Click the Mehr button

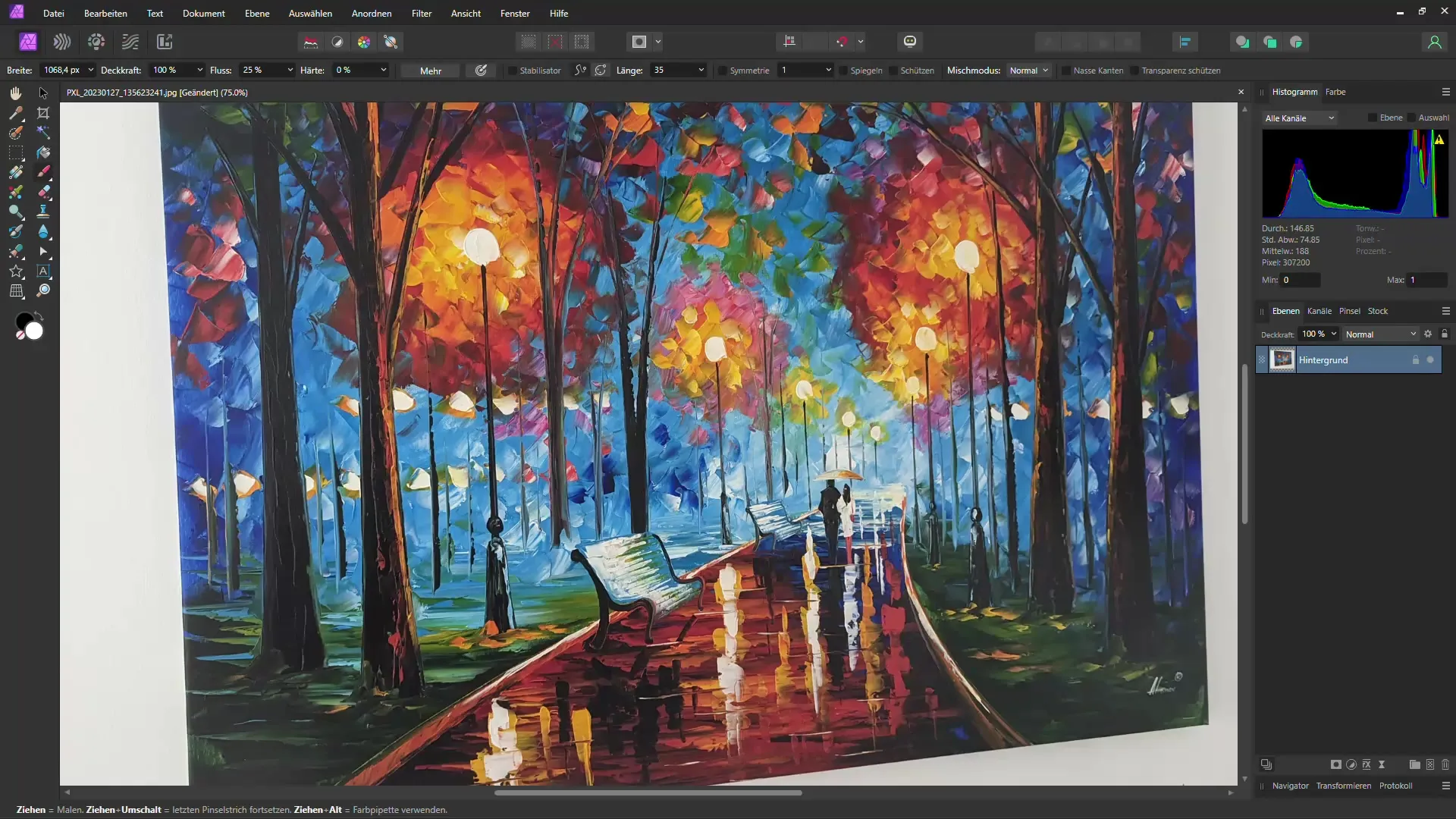coord(431,71)
